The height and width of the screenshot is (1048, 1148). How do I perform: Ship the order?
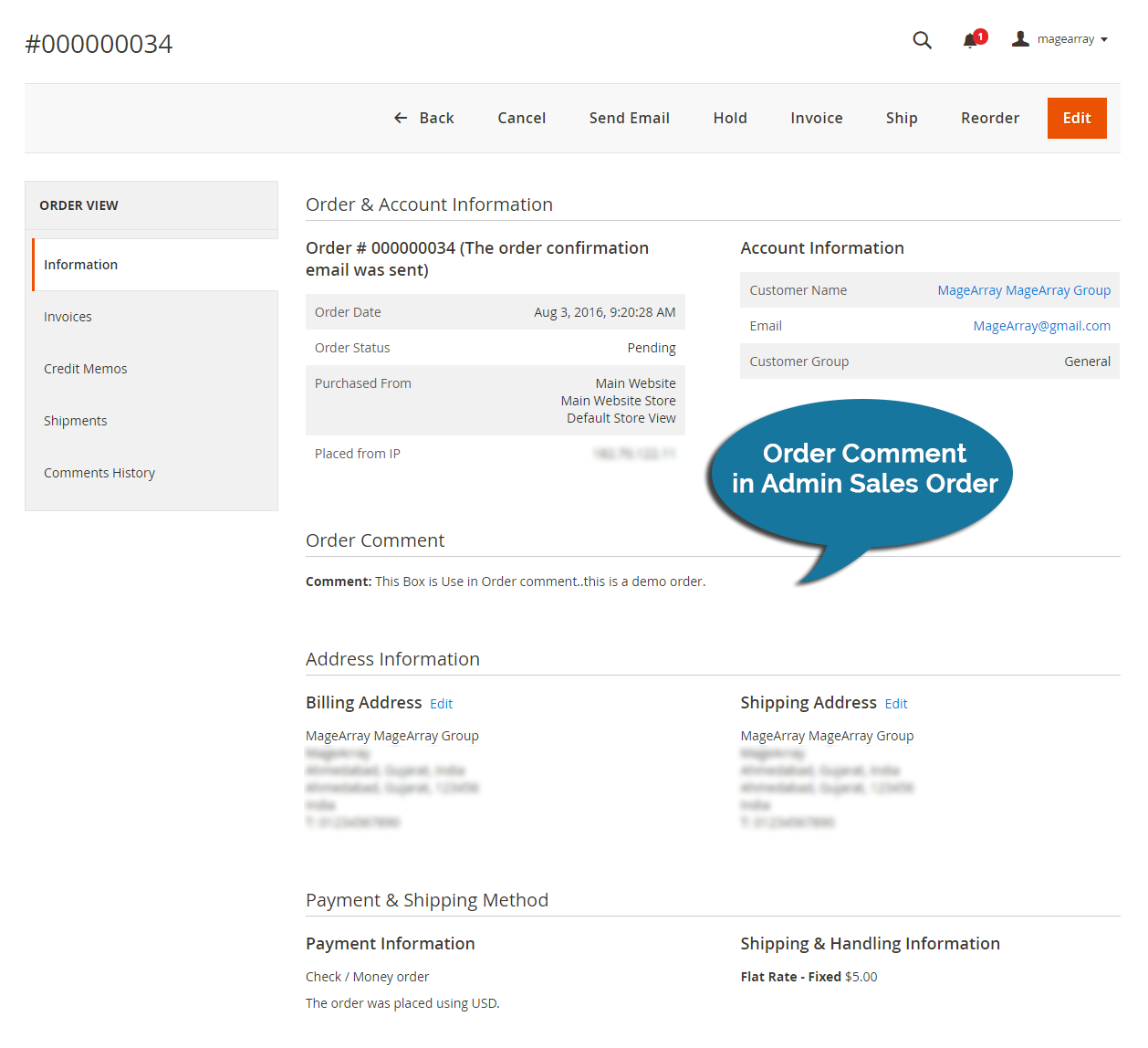902,118
